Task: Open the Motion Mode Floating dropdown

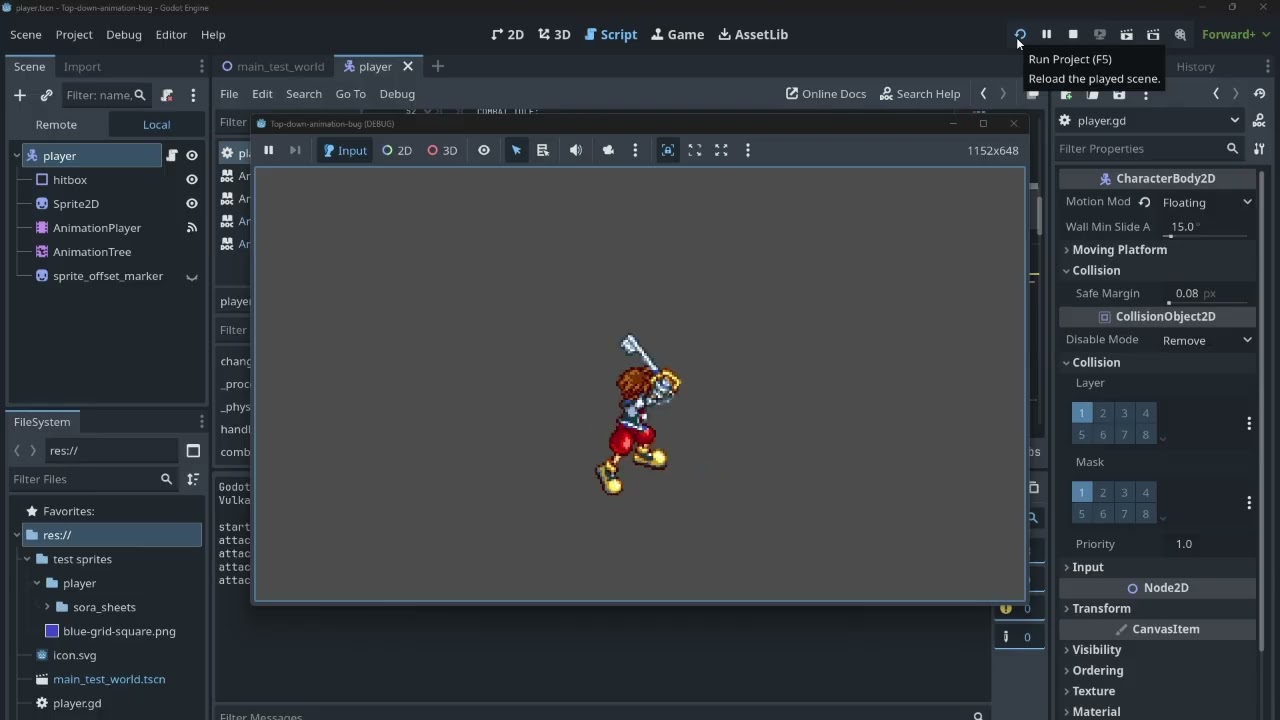Action: [x=1206, y=203]
